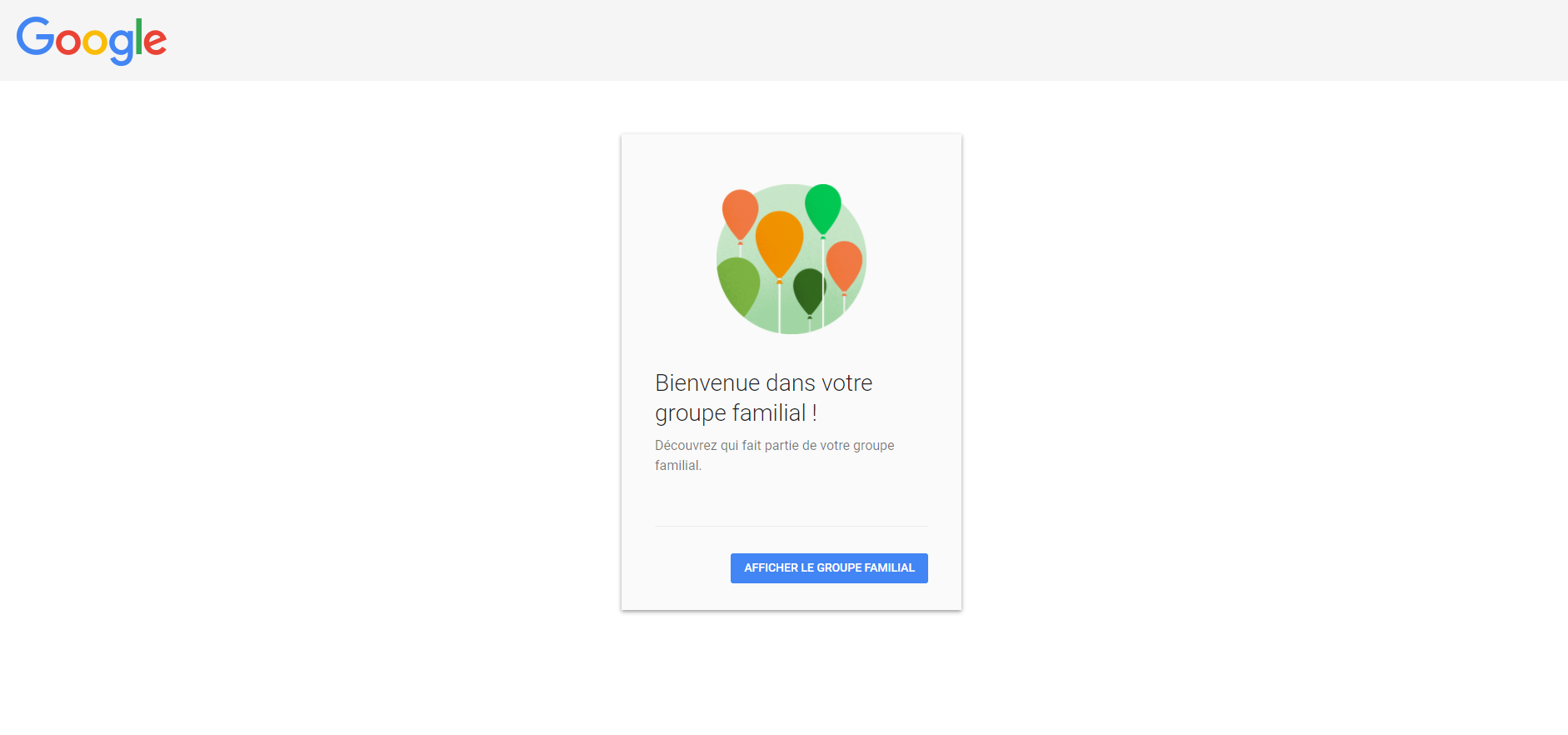Click the green letter l in Google logo

pyautogui.click(x=139, y=37)
